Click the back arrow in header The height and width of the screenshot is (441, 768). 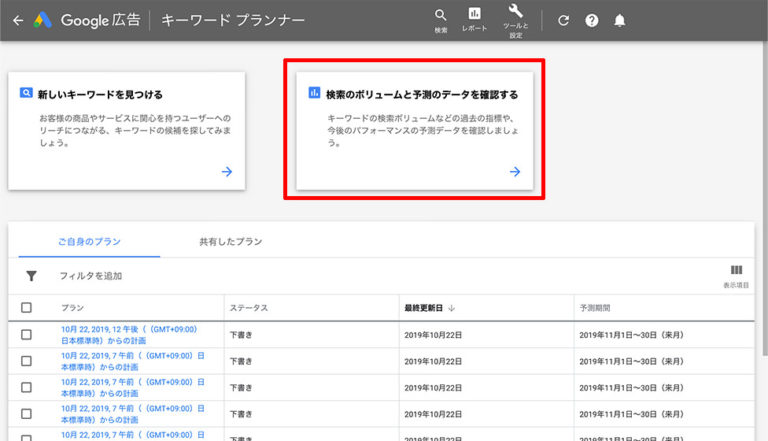coord(18,21)
